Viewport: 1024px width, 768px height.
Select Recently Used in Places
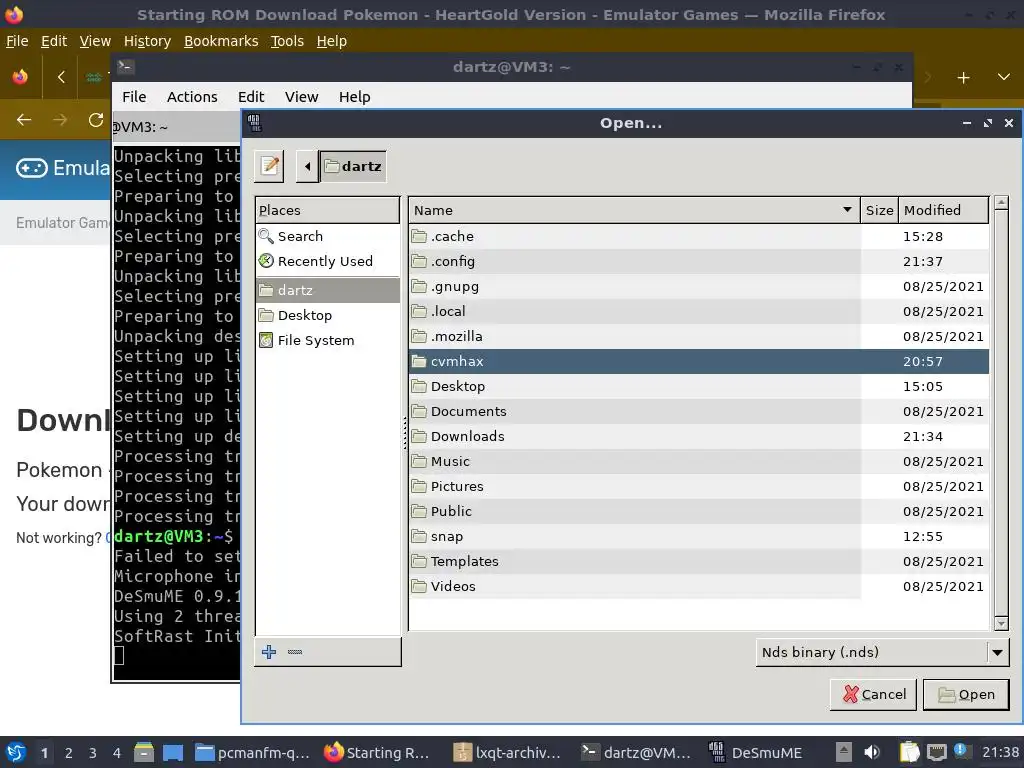[x=327, y=261]
